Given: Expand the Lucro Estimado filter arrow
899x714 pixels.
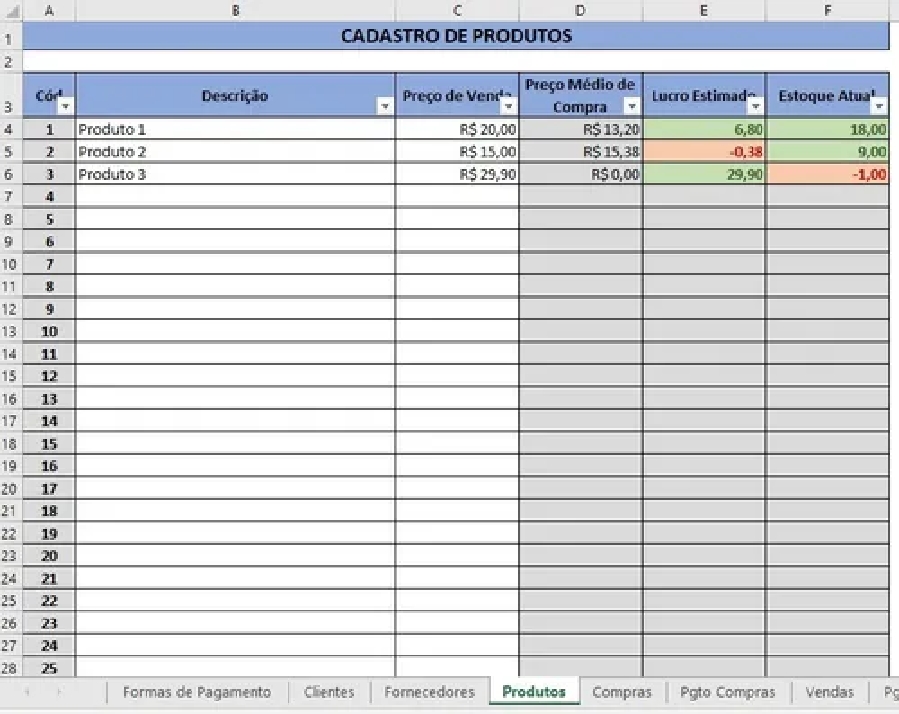Looking at the screenshot, I should [755, 106].
